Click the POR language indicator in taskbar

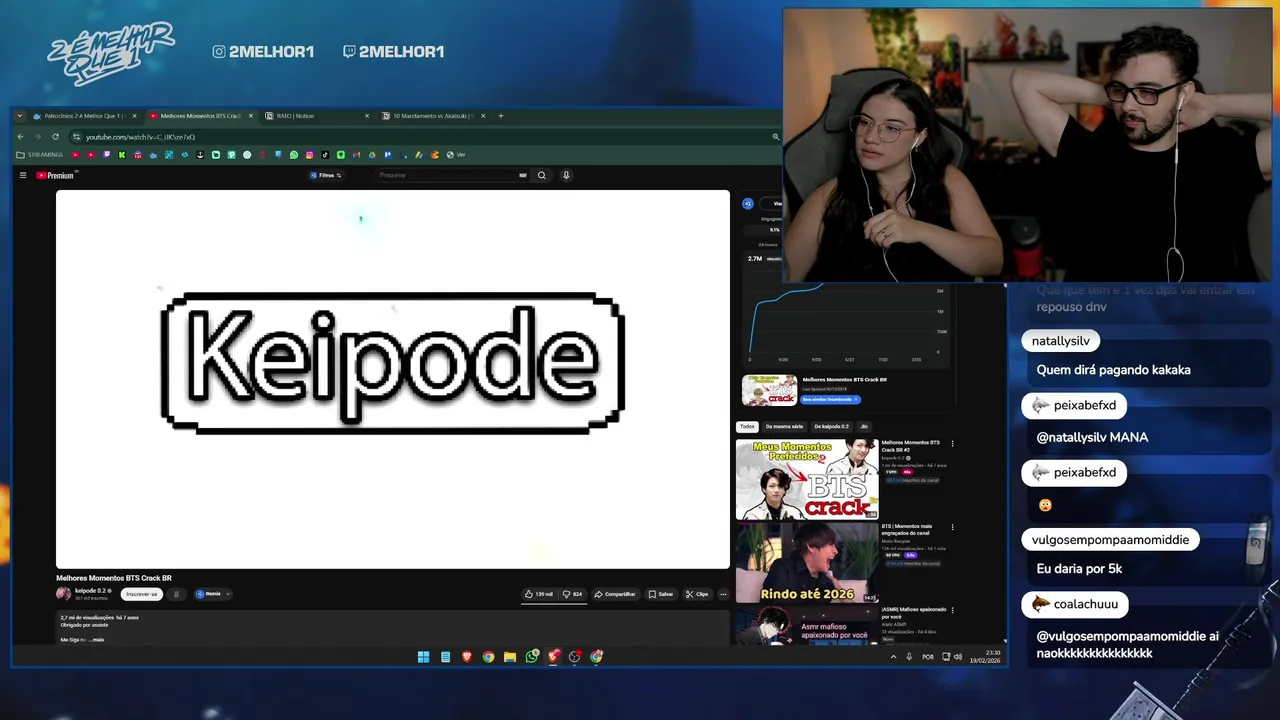click(928, 657)
